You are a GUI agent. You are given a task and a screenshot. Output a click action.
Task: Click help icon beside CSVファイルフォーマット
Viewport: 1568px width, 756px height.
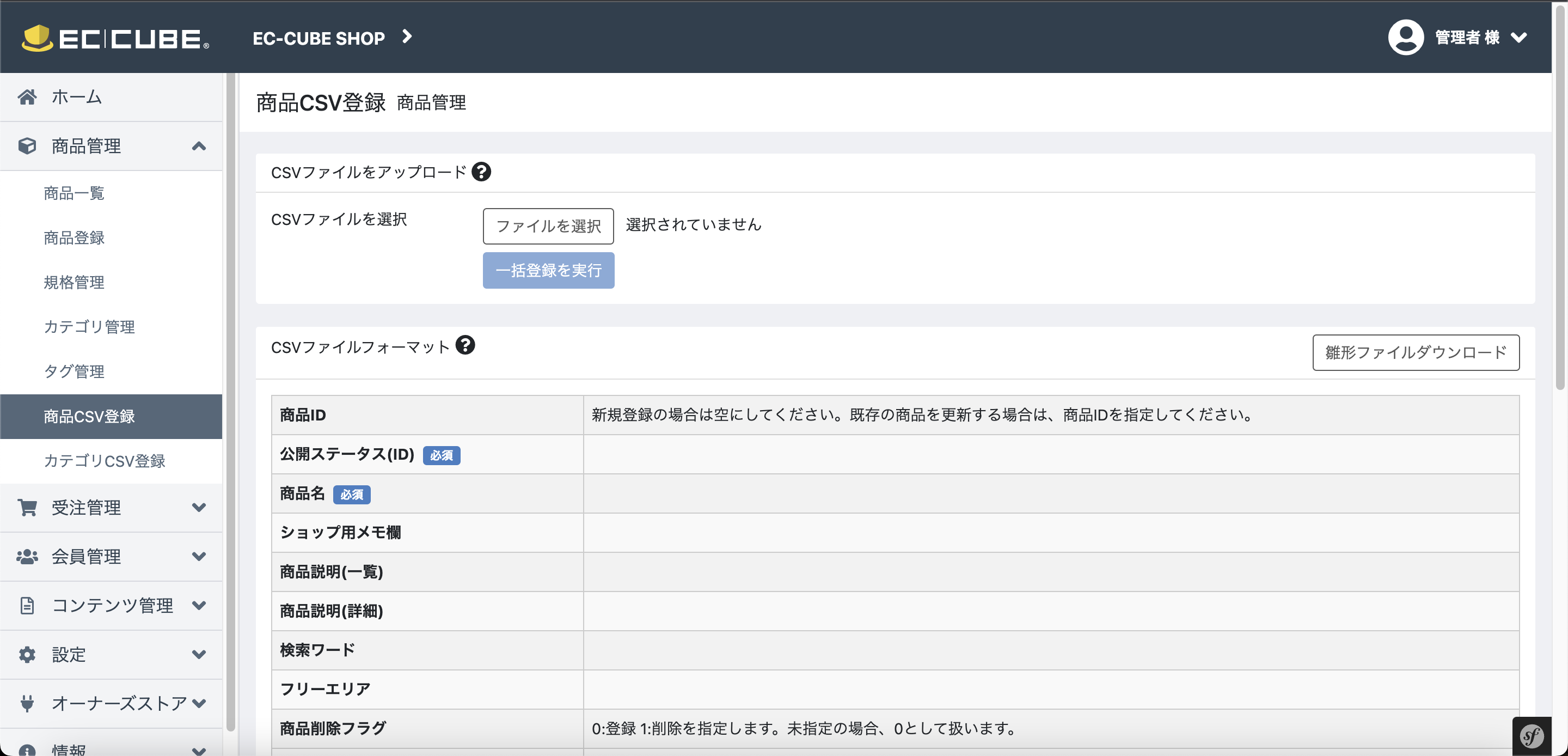pos(465,345)
